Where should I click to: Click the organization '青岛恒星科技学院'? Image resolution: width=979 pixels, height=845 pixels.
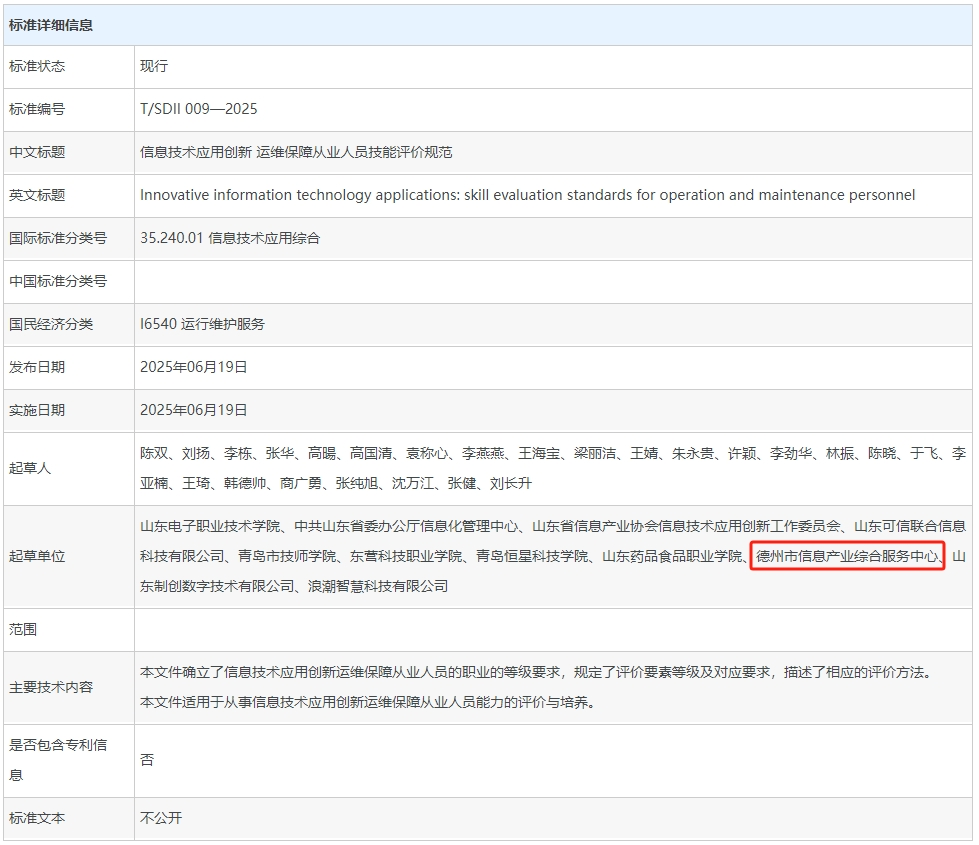click(532, 556)
